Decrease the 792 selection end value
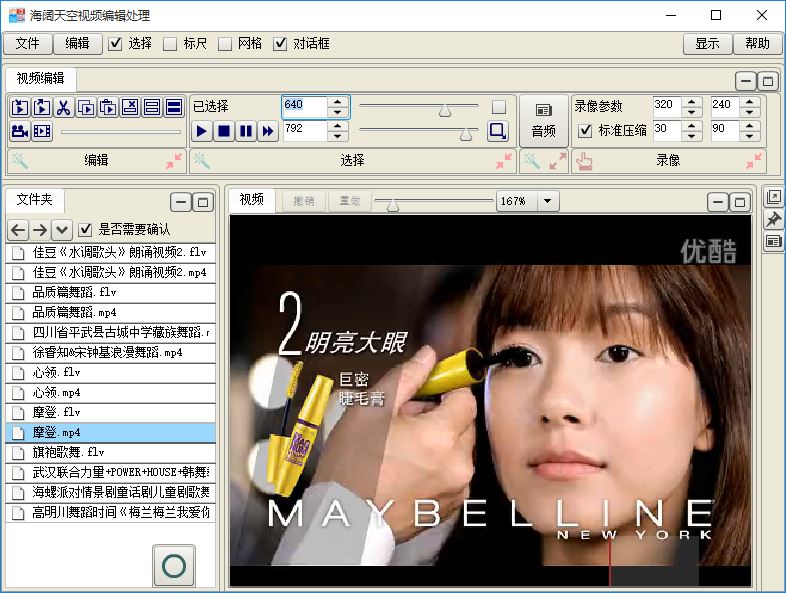786x593 pixels. 337,136
